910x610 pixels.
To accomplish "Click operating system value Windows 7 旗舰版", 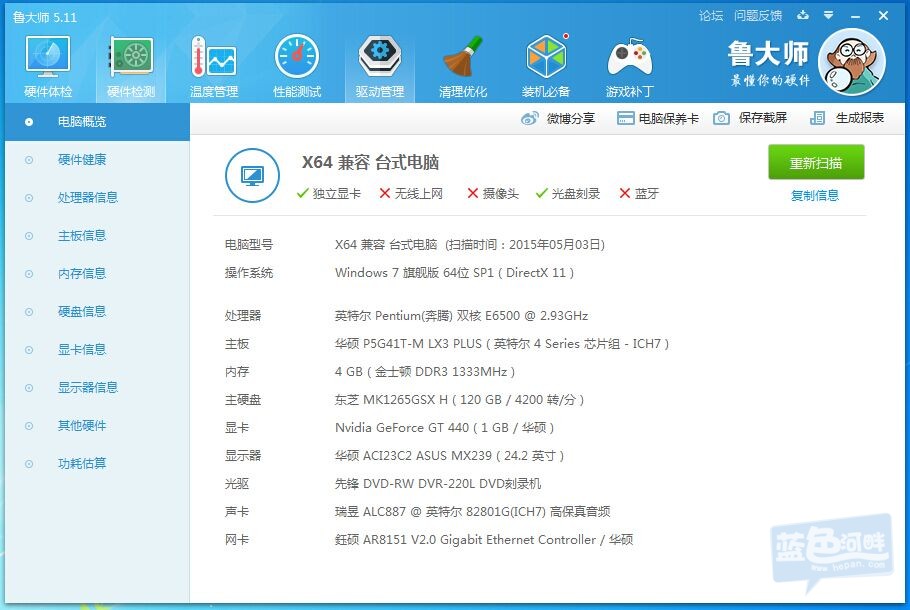I will click(x=454, y=273).
